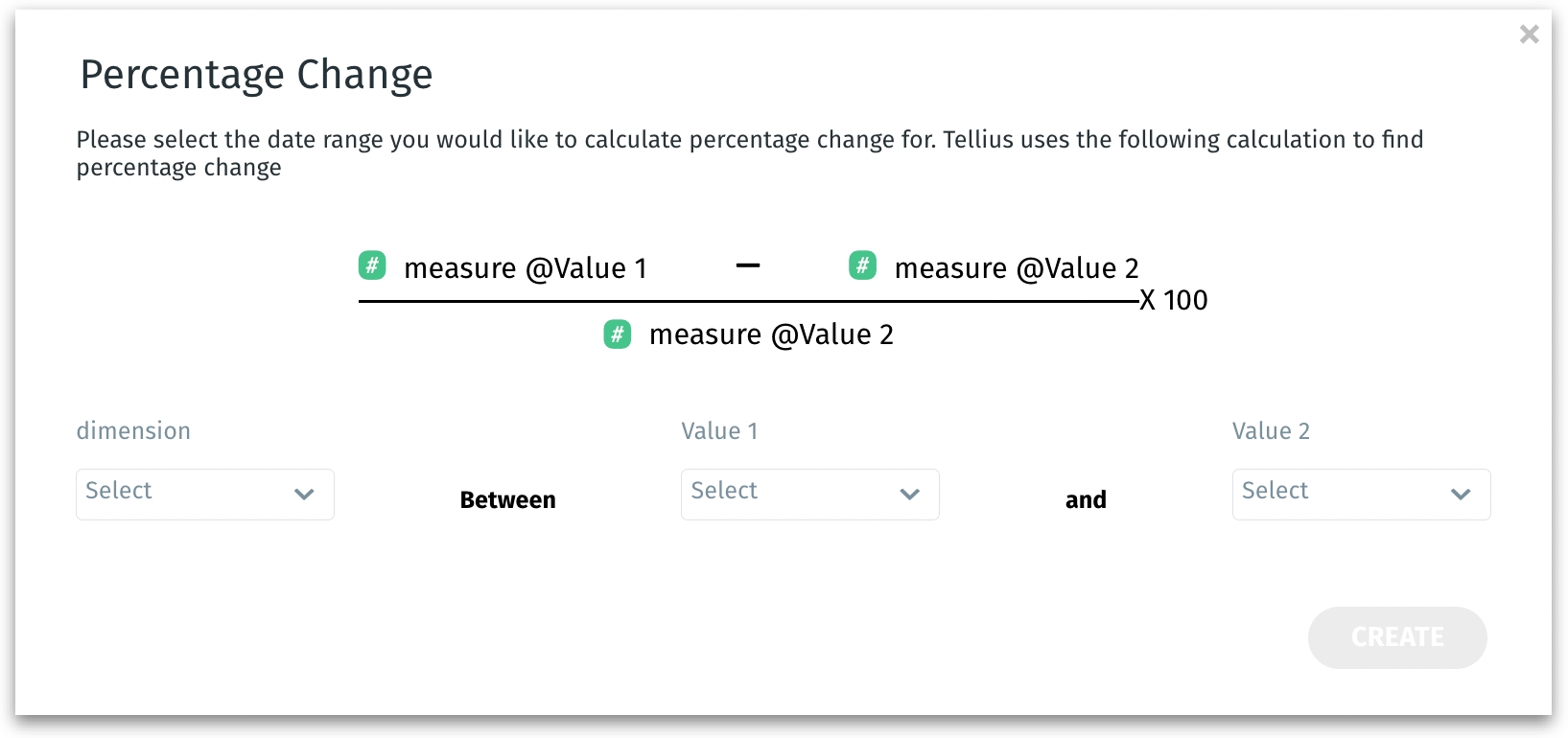Expand the dimension dropdown using its chevron arrow
This screenshot has height=738, width=1568.
point(304,495)
